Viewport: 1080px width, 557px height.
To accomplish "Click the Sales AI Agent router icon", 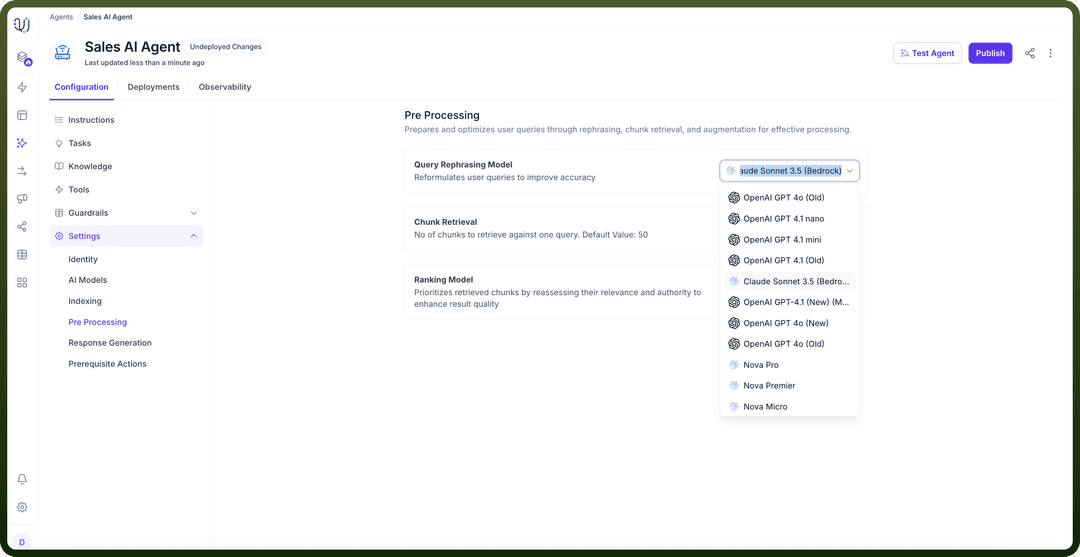I will point(63,52).
